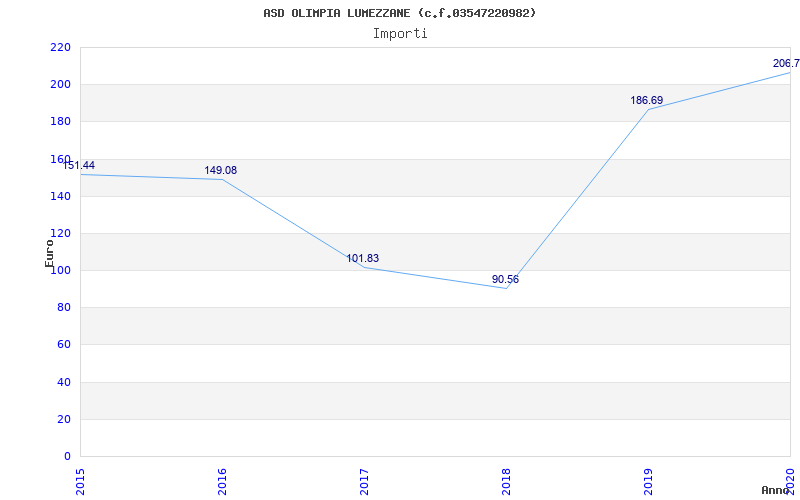Click the 149.08 data label
The height and width of the screenshot is (500, 800).
pyautogui.click(x=220, y=170)
